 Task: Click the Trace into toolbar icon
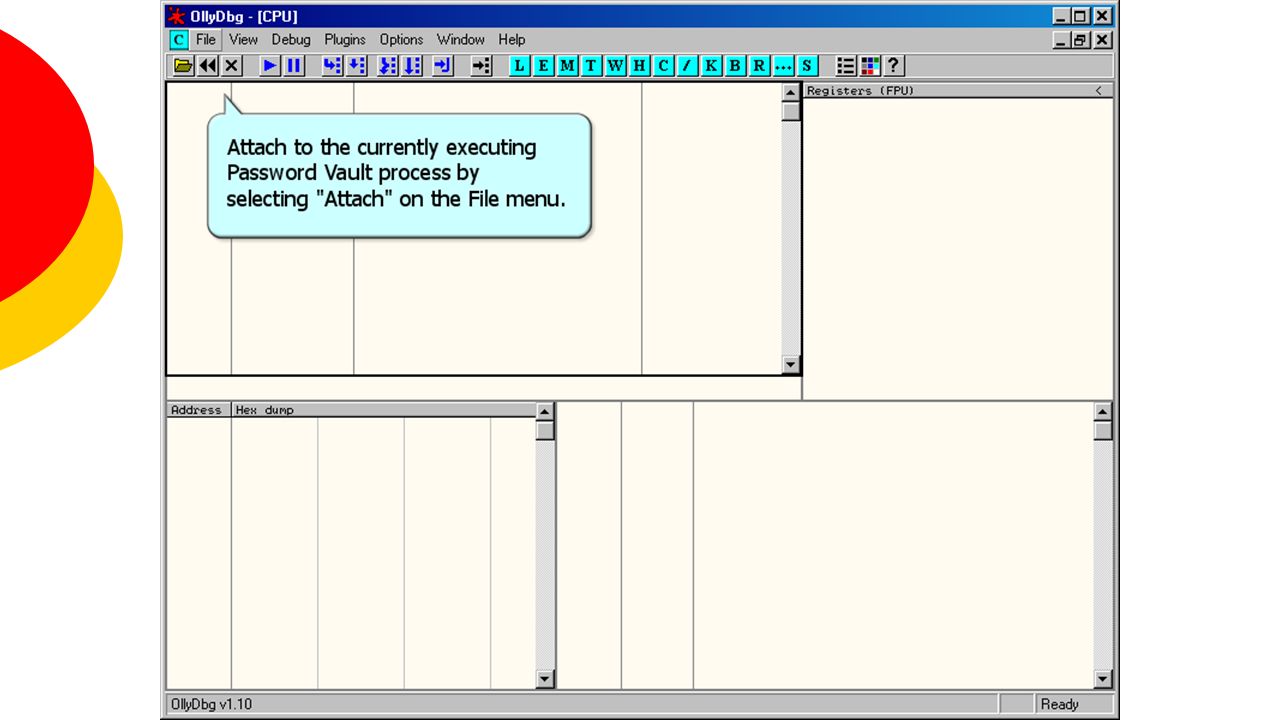pyautogui.click(x=388, y=66)
